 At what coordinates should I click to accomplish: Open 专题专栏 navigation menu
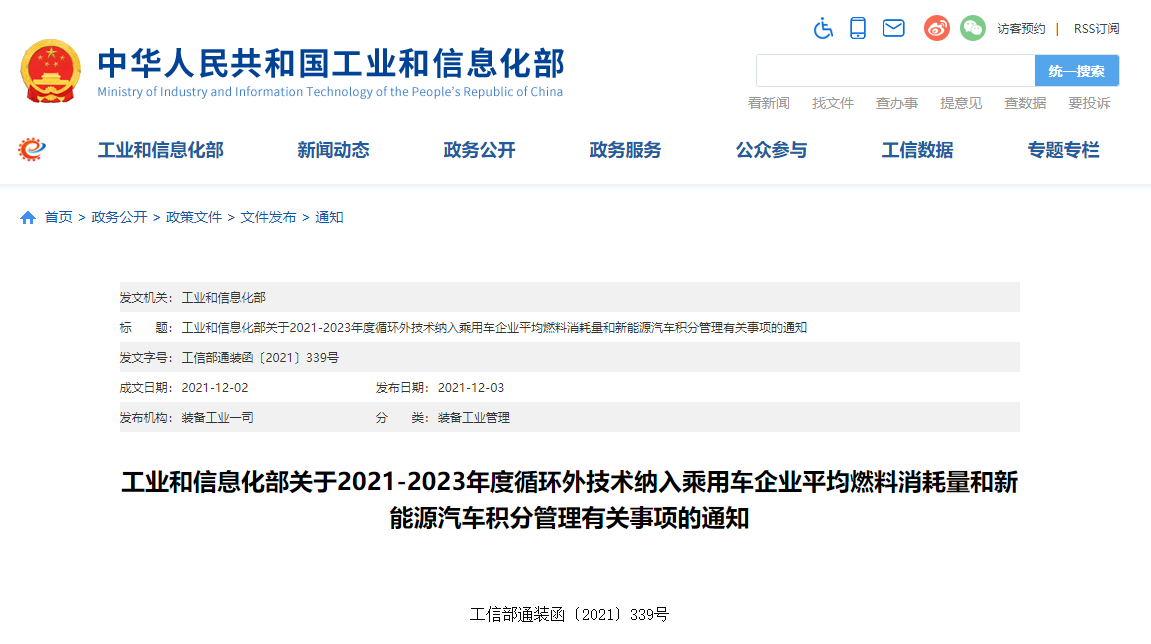tap(1064, 151)
